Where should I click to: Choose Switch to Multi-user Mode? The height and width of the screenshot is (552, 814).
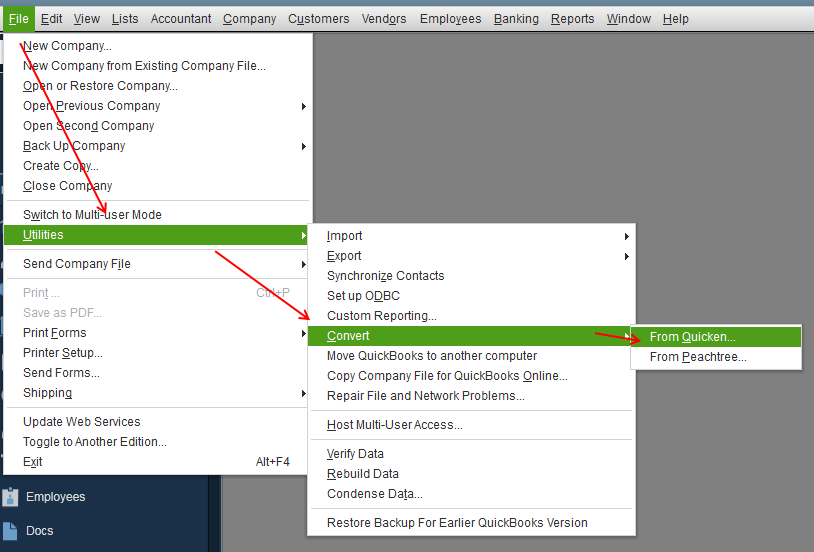point(158,215)
